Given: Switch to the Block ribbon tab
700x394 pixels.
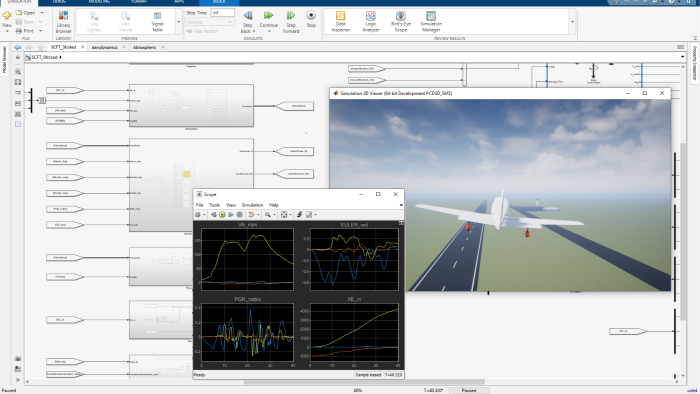Looking at the screenshot, I should [x=219, y=2].
